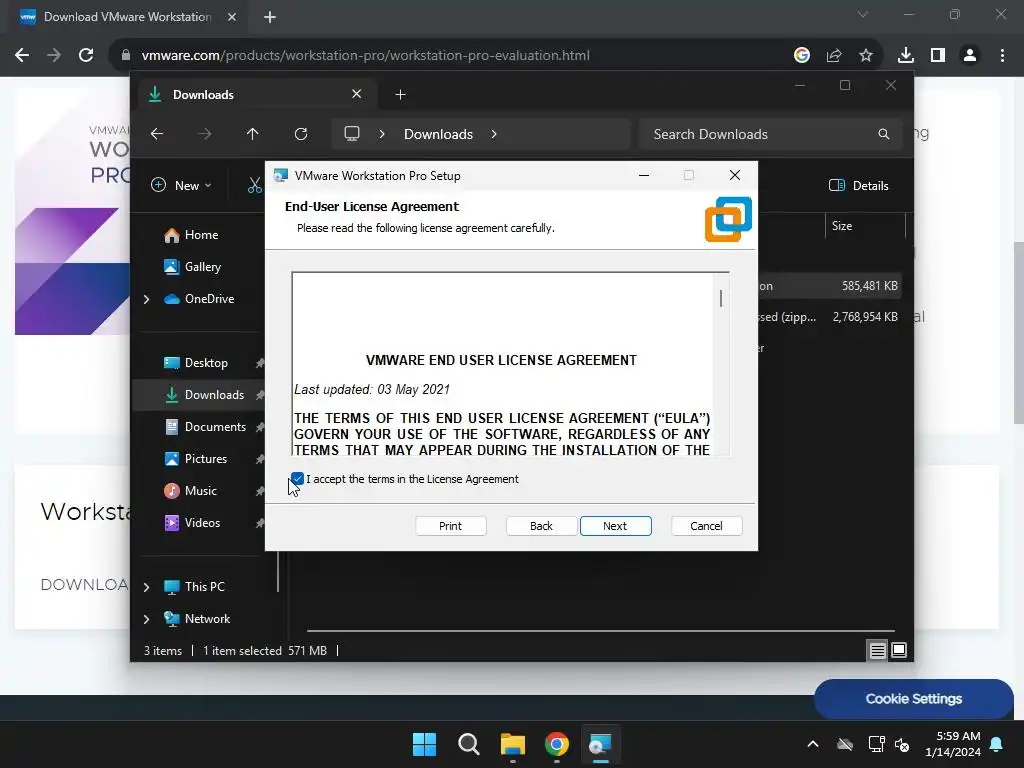Expand chevron before Downloads in address bar
Image resolution: width=1024 pixels, height=768 pixels.
pos(382,134)
